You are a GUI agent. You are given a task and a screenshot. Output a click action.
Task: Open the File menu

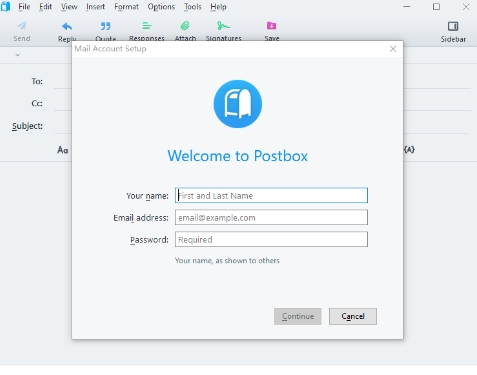(24, 7)
